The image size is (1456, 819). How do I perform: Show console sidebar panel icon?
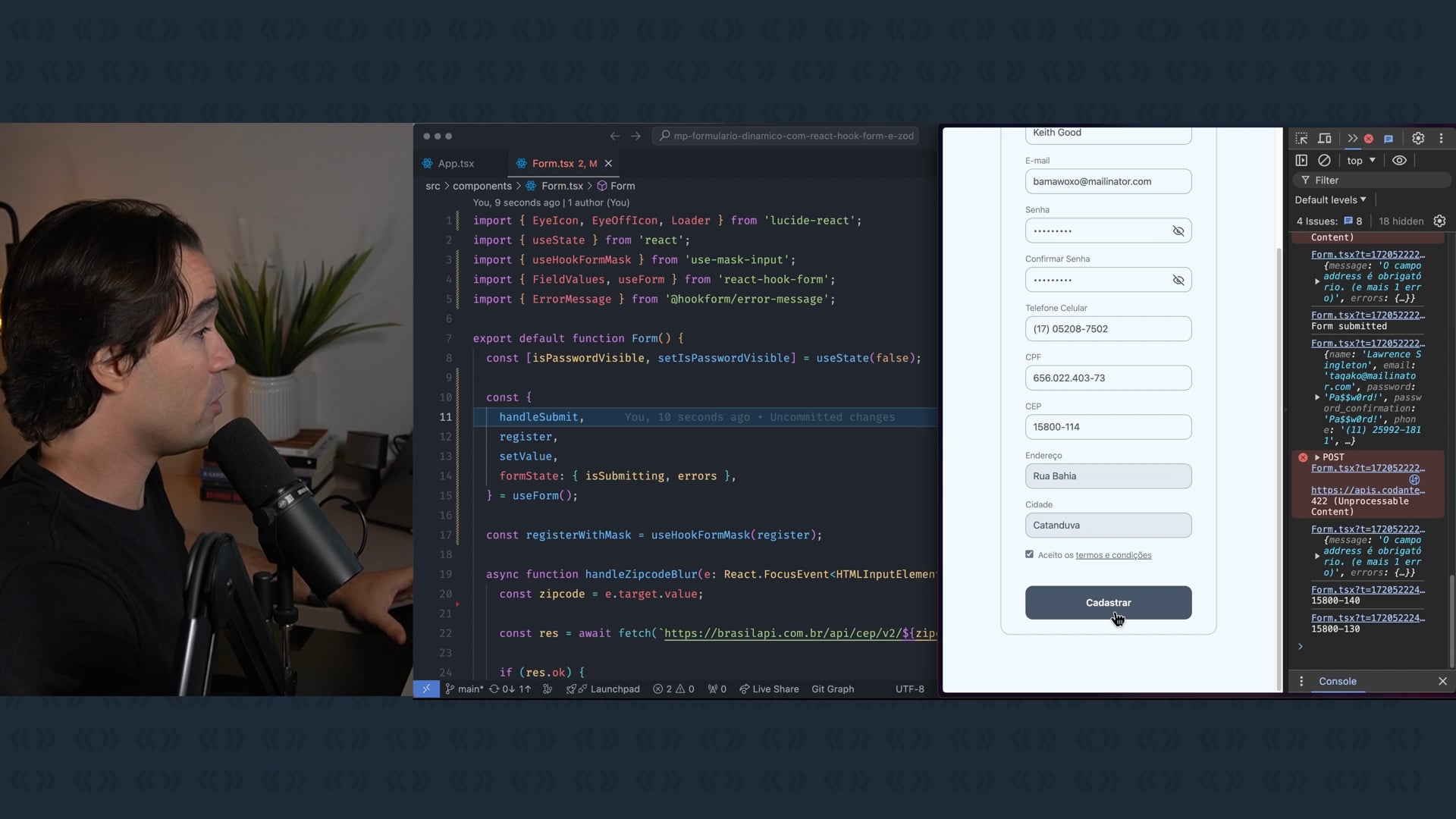(1301, 161)
